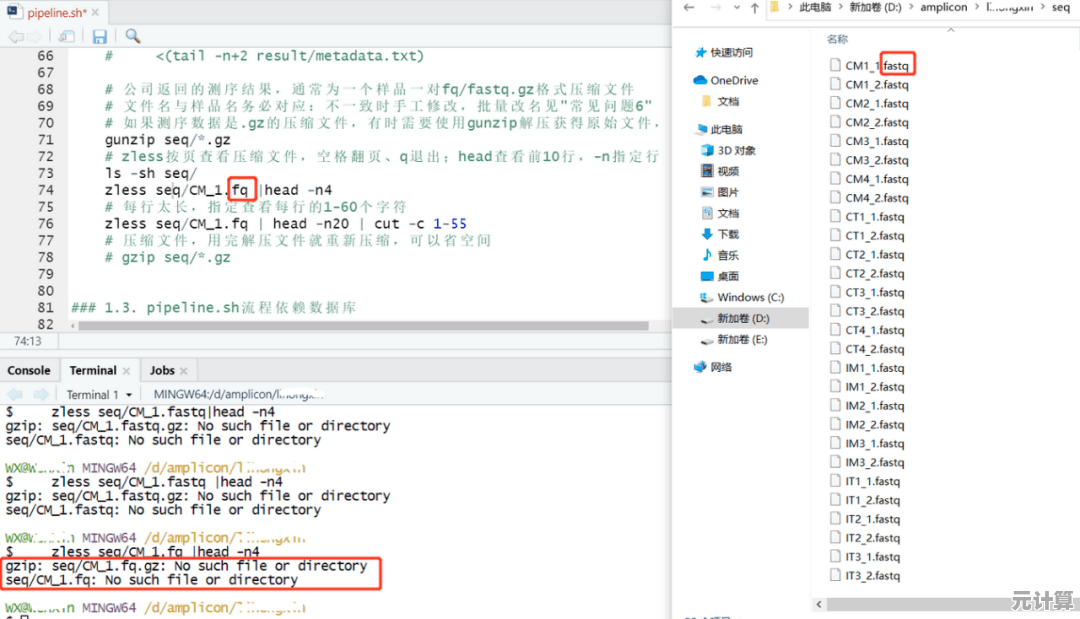This screenshot has height=619, width=1080.
Task: Click the forward arrow in editor toolbar
Action: tap(34, 36)
